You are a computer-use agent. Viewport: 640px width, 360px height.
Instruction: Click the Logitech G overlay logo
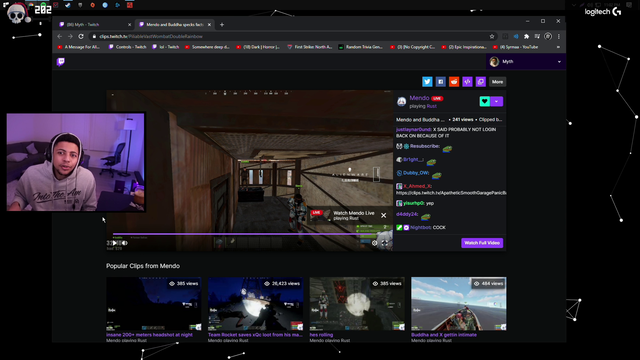coord(602,12)
